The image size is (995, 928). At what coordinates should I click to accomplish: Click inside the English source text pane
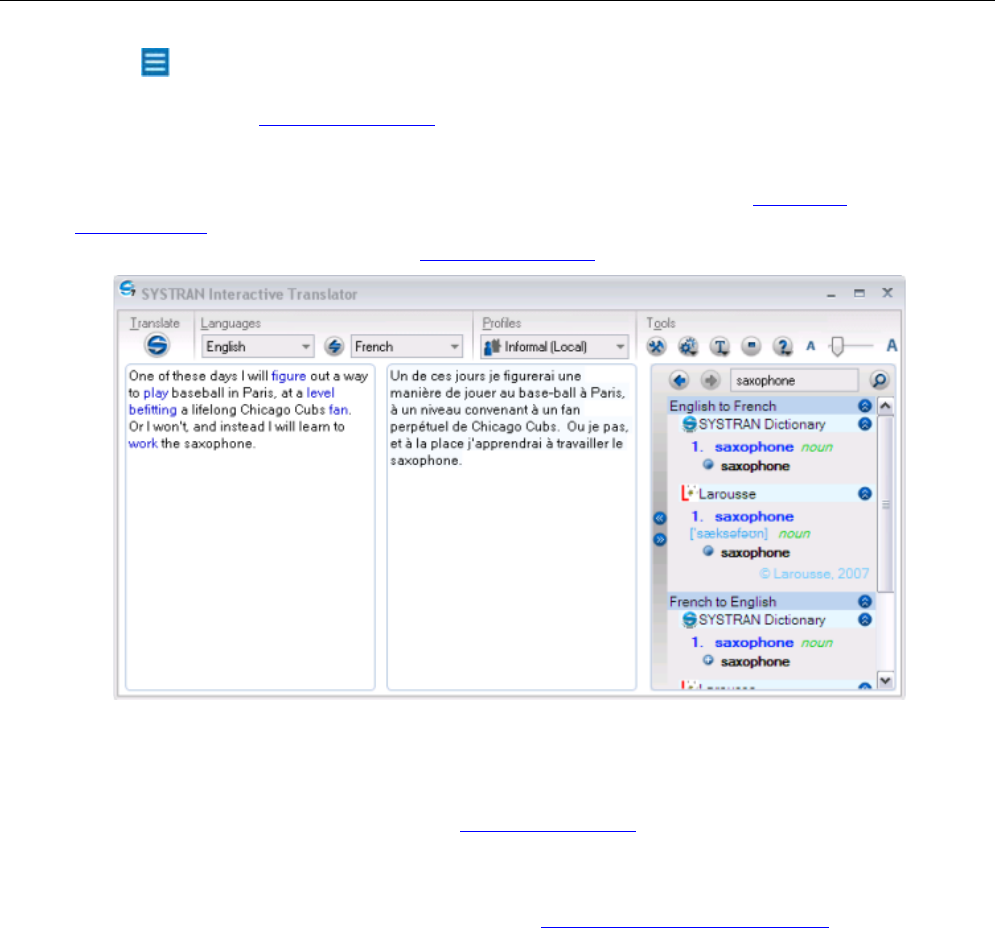coord(250,527)
